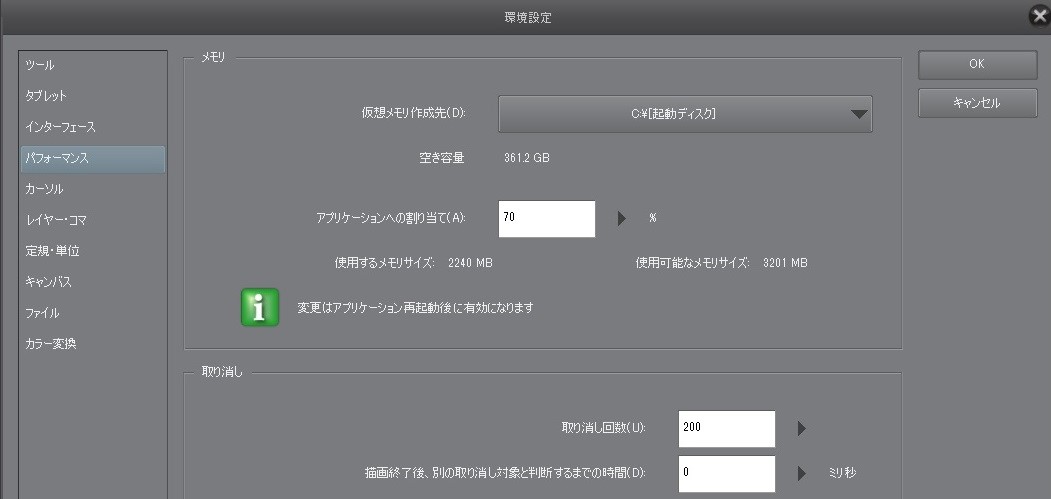The height and width of the screenshot is (499, 1051).
Task: Focus the 取り消し回数 input field
Action: (726, 429)
